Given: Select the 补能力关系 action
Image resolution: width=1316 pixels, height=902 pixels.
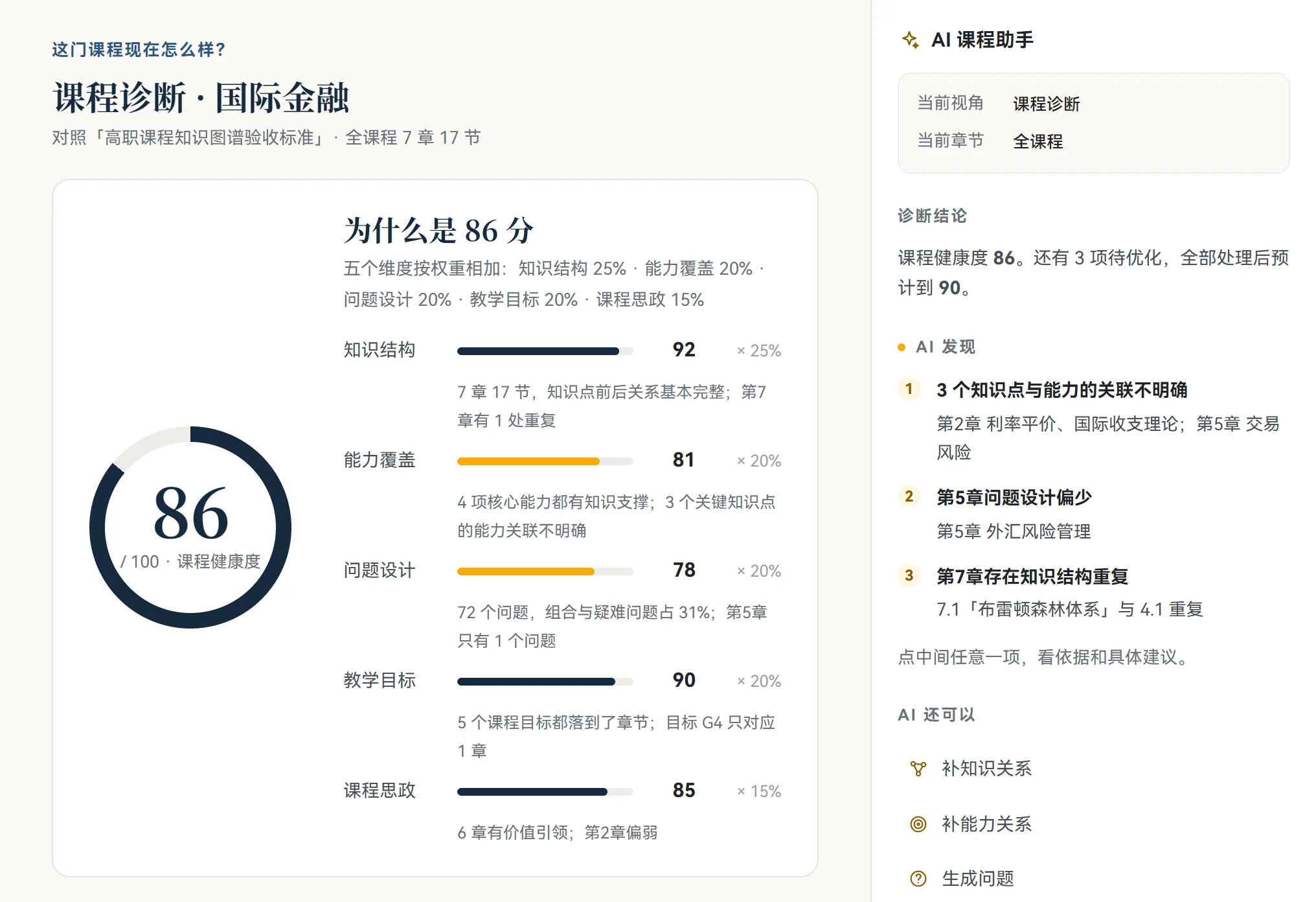Looking at the screenshot, I should coord(1093,824).
